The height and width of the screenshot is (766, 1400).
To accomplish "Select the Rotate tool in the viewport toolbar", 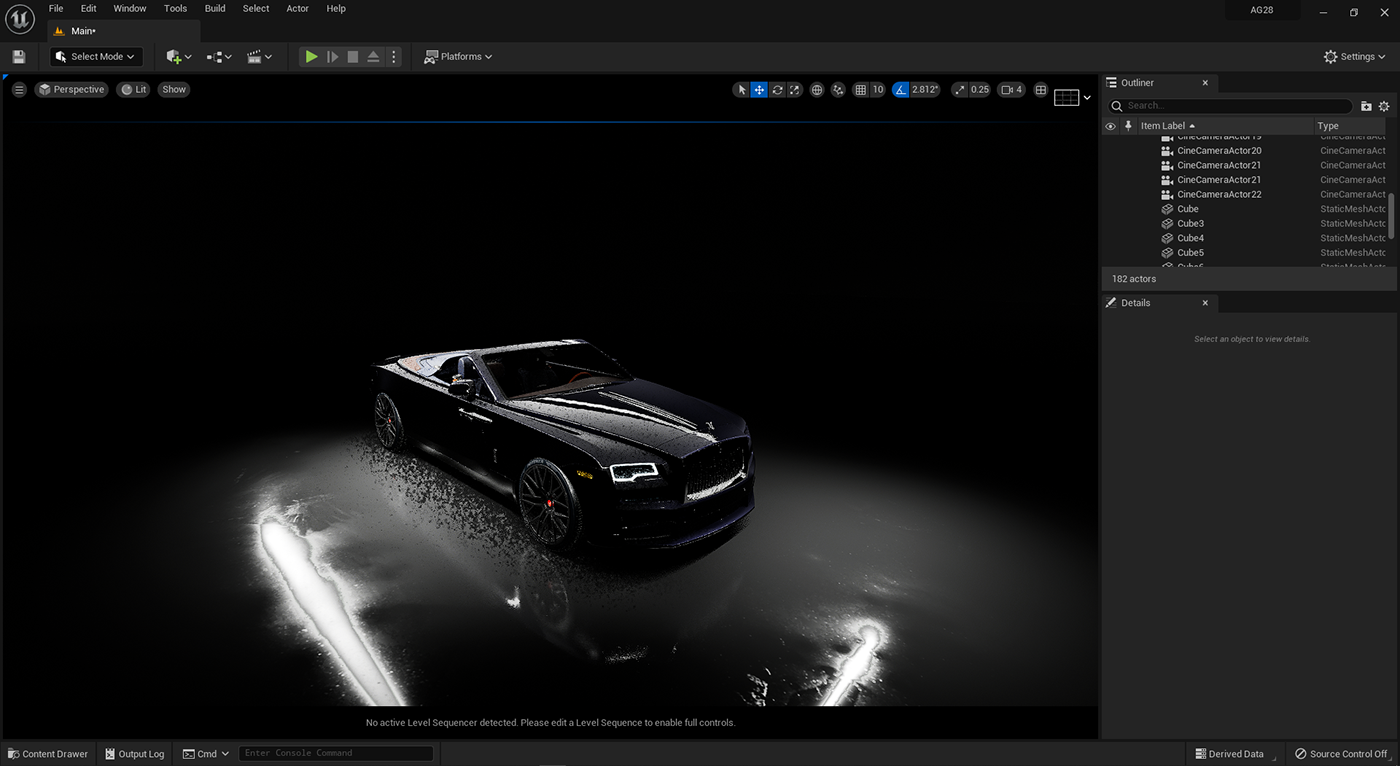I will coord(777,89).
